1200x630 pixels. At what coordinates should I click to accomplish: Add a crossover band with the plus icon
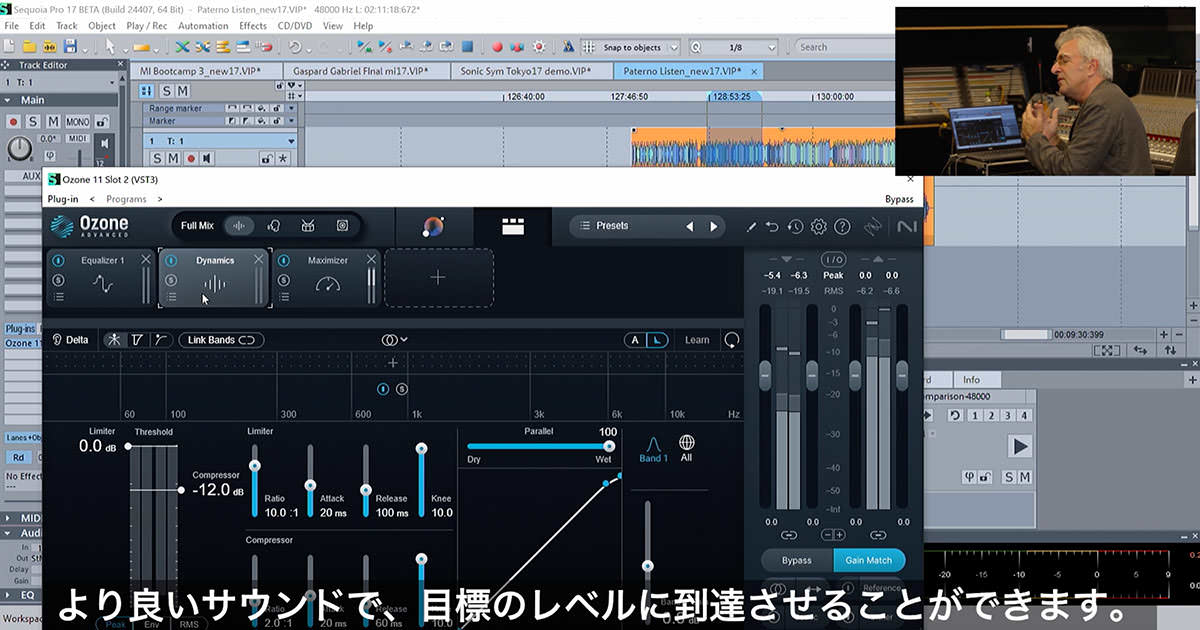(393, 363)
